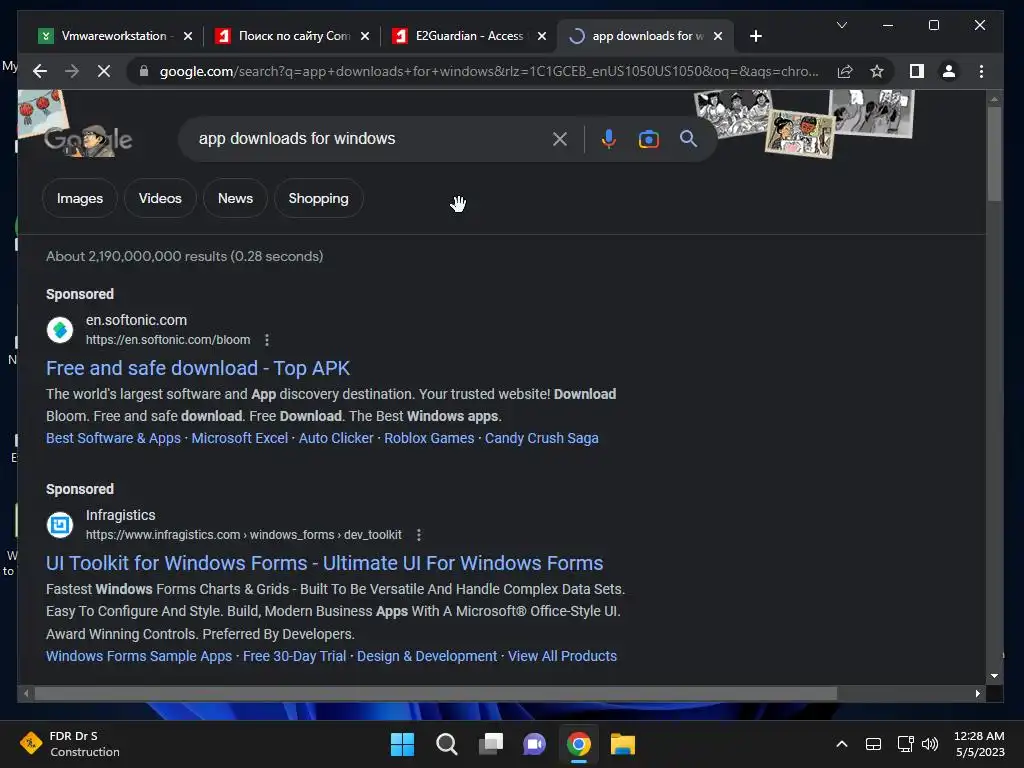Close the 'app downloads for w' tab

click(x=718, y=36)
